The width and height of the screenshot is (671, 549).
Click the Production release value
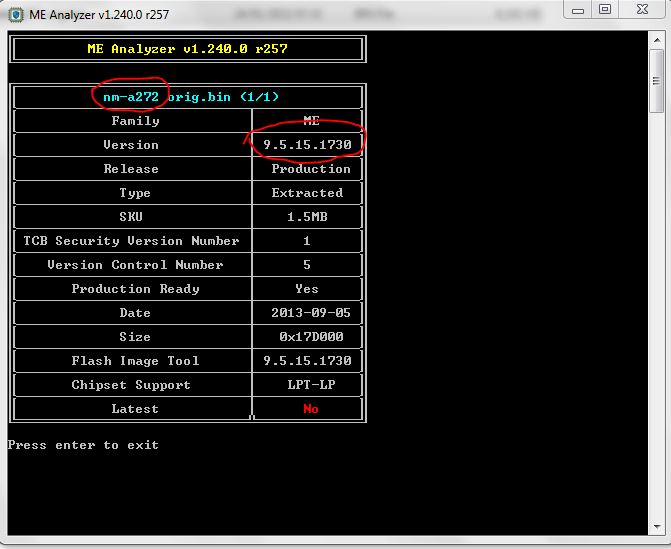click(x=311, y=169)
